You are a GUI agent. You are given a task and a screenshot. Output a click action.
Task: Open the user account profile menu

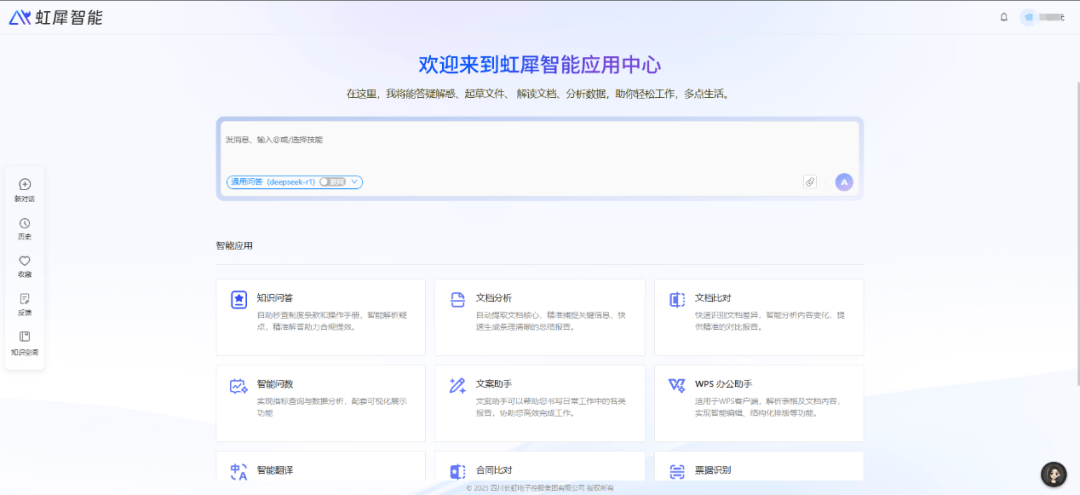coord(1042,17)
